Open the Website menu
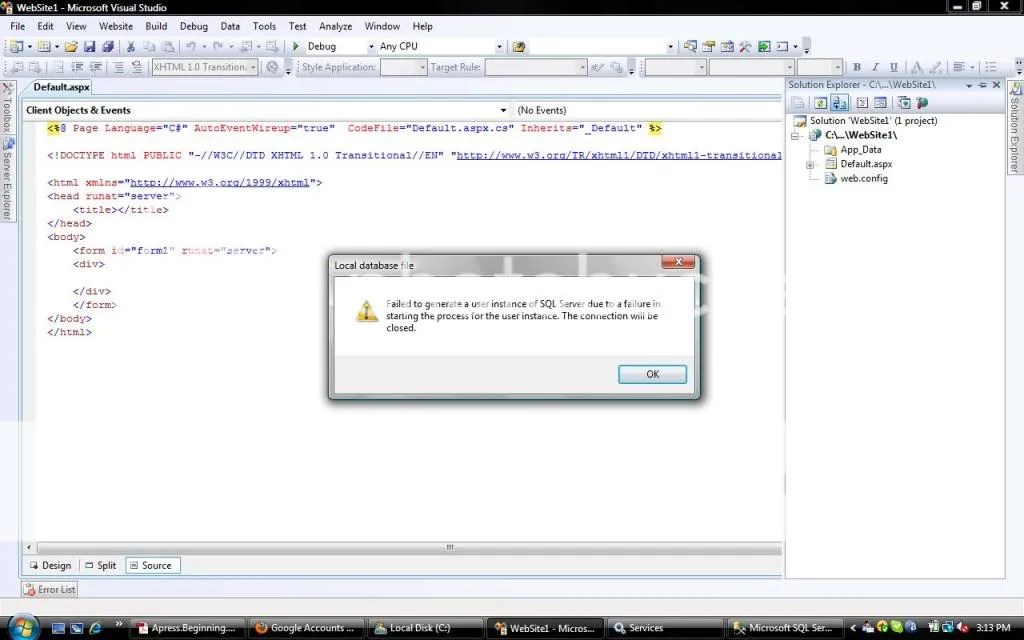The image size is (1024, 640). (115, 26)
